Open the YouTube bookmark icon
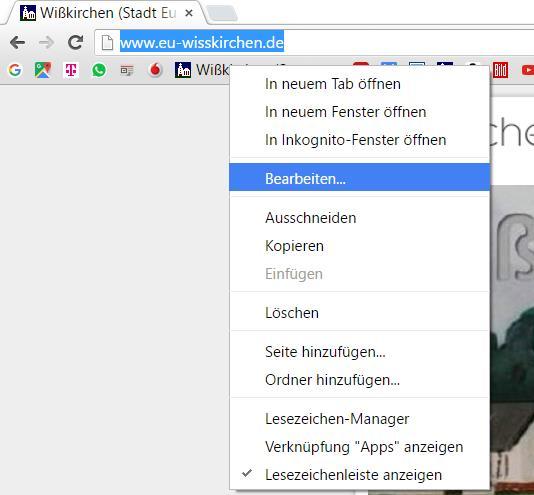 (x=528, y=70)
